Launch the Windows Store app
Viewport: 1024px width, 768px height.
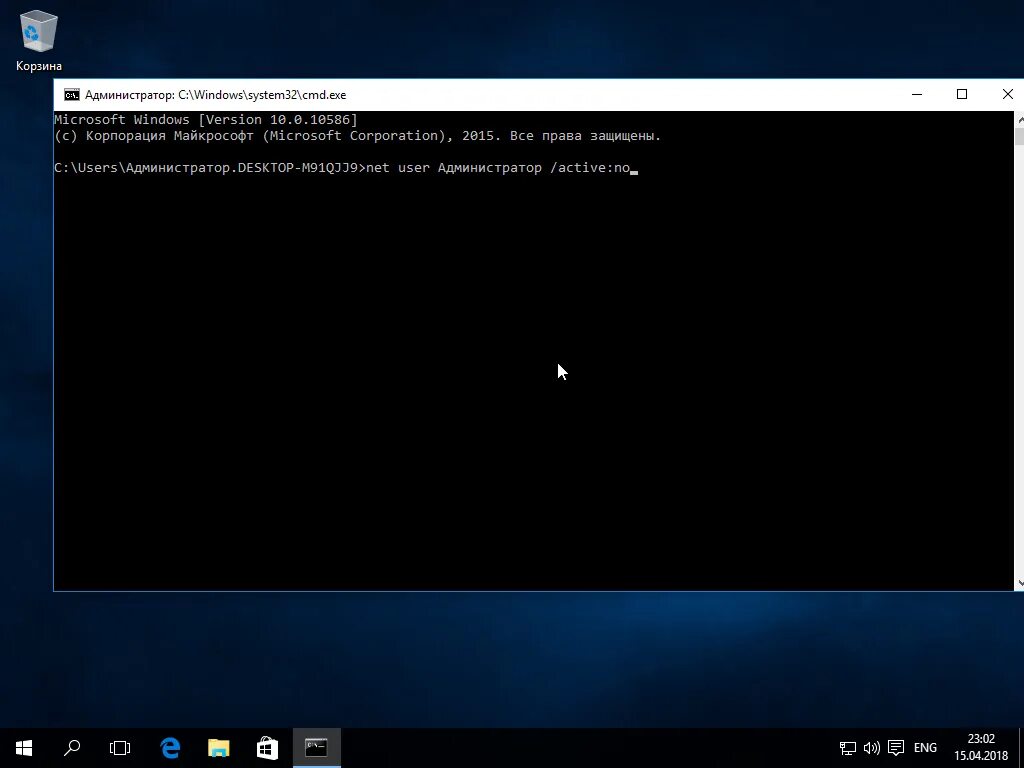pos(266,747)
